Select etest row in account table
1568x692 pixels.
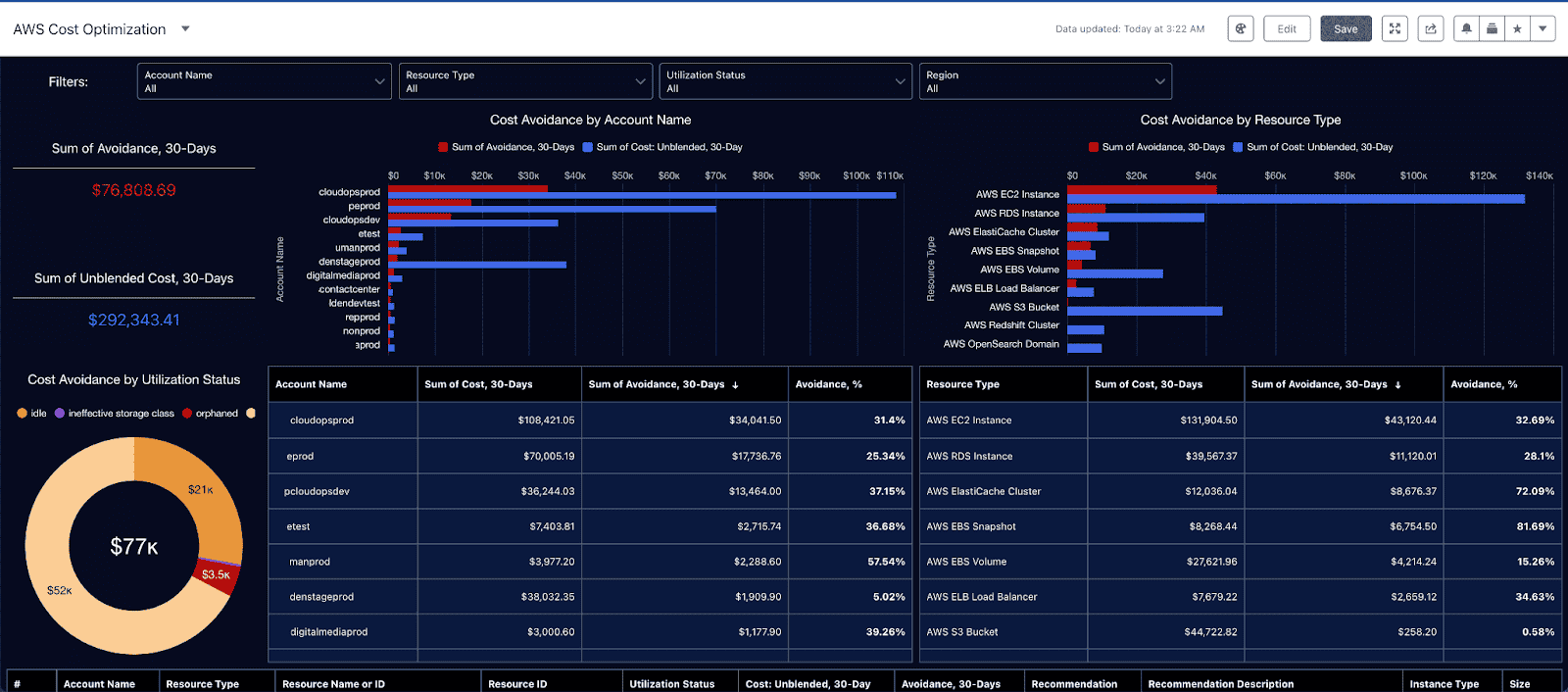[589, 526]
